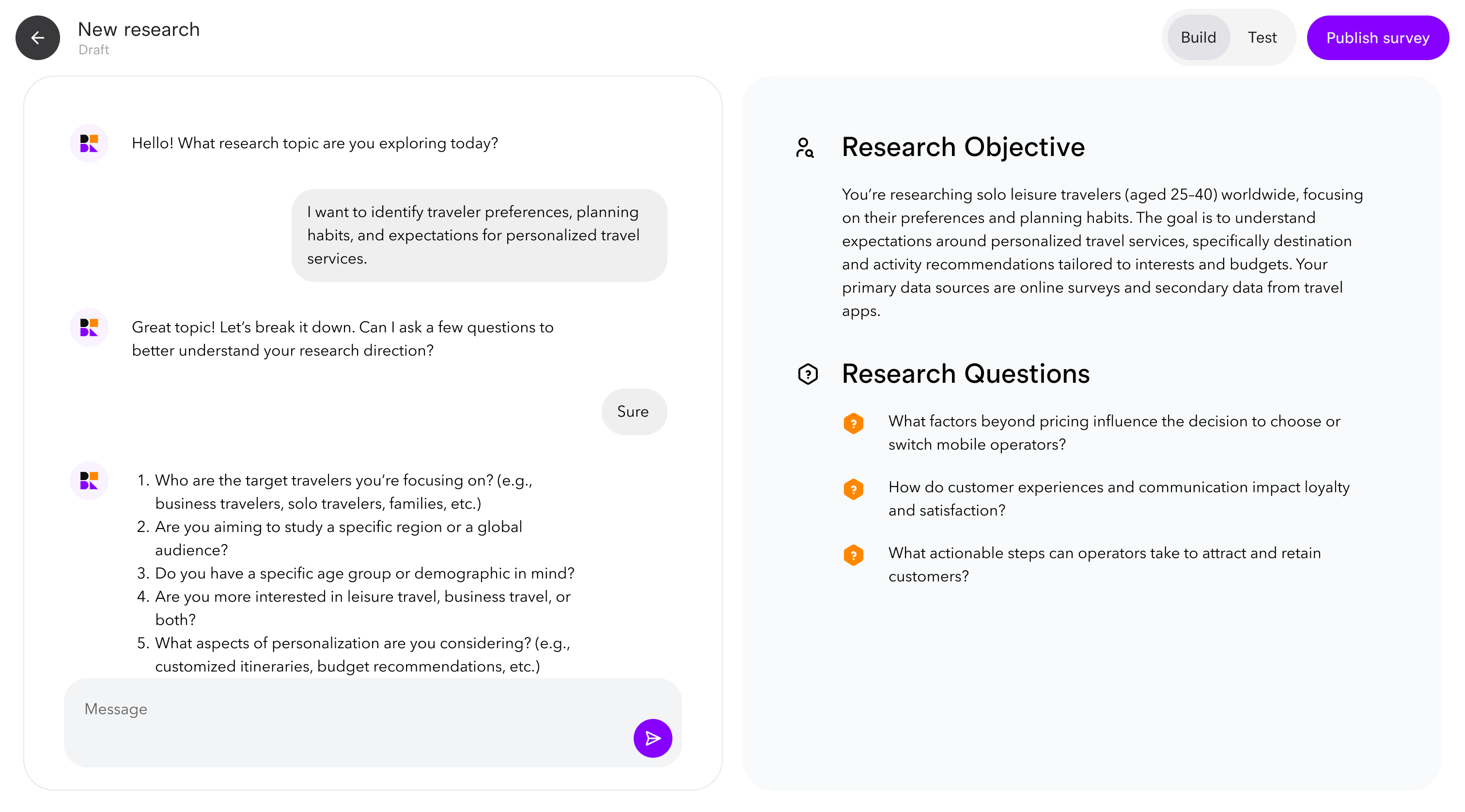Click the back arrow button
The width and height of the screenshot is (1465, 812).
pyautogui.click(x=37, y=37)
